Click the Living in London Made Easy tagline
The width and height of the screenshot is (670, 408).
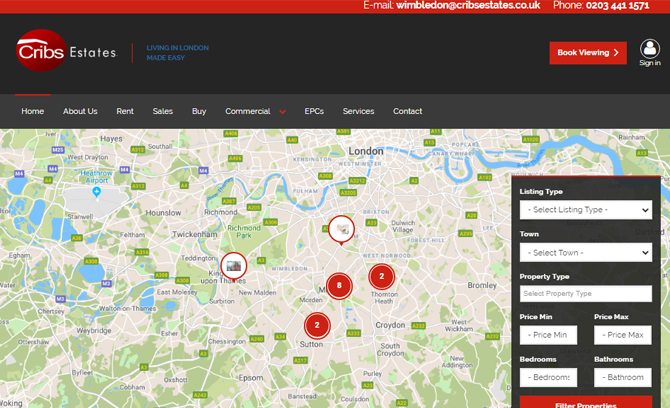(177, 53)
